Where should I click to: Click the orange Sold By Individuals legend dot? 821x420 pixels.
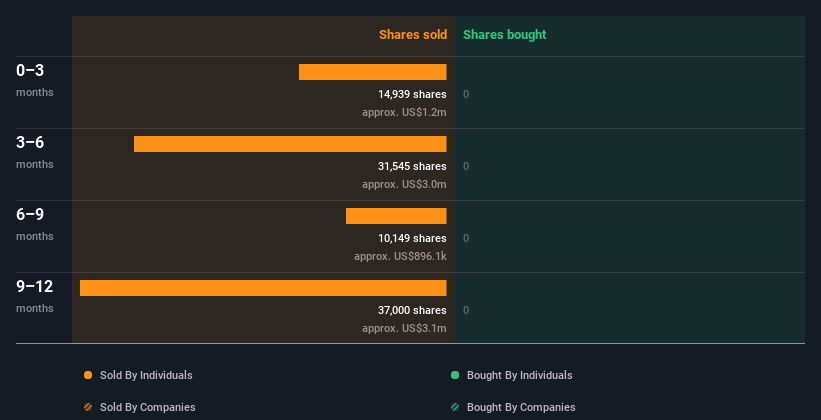coord(88,375)
